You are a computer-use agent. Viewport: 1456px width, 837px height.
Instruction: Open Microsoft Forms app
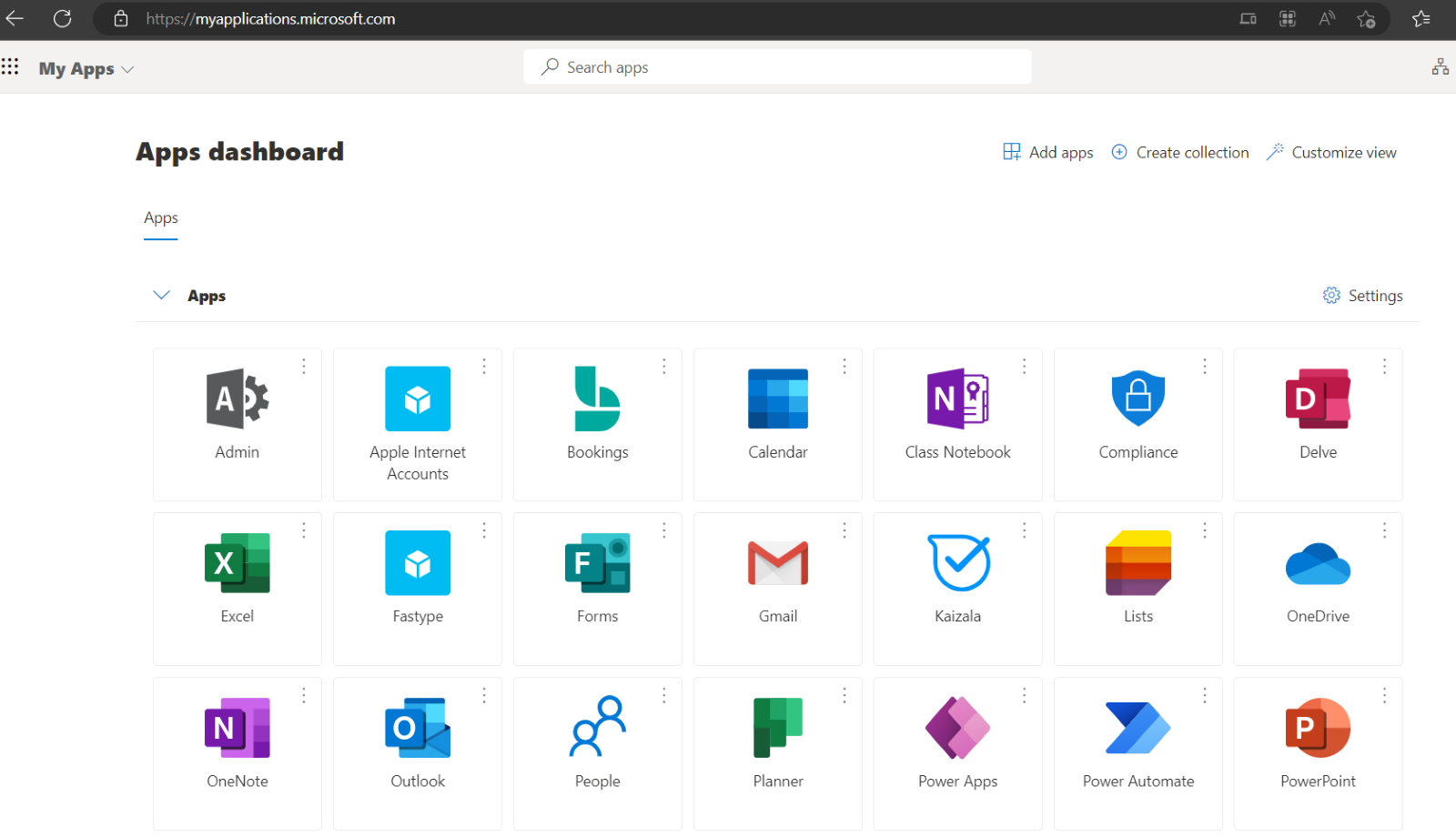(598, 563)
